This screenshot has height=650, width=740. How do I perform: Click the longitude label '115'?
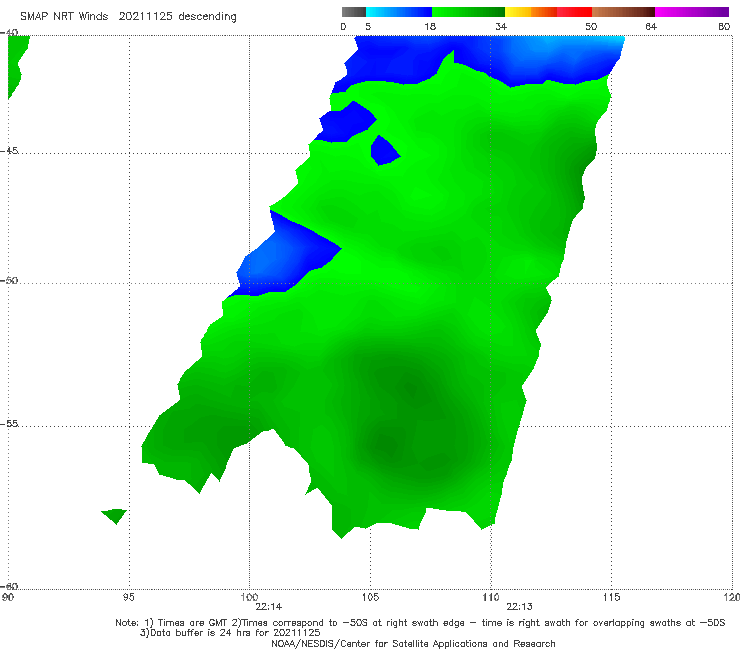612,598
